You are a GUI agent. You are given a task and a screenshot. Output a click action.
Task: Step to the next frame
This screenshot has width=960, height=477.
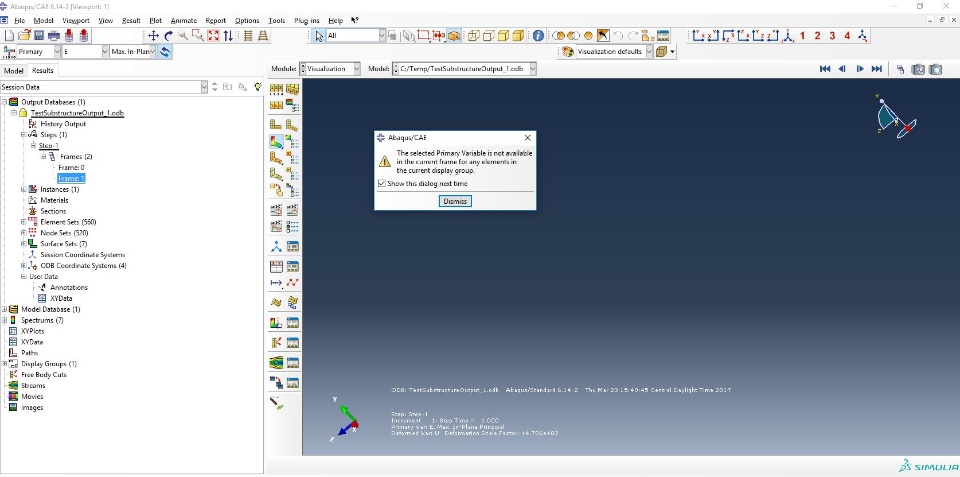[x=860, y=69]
